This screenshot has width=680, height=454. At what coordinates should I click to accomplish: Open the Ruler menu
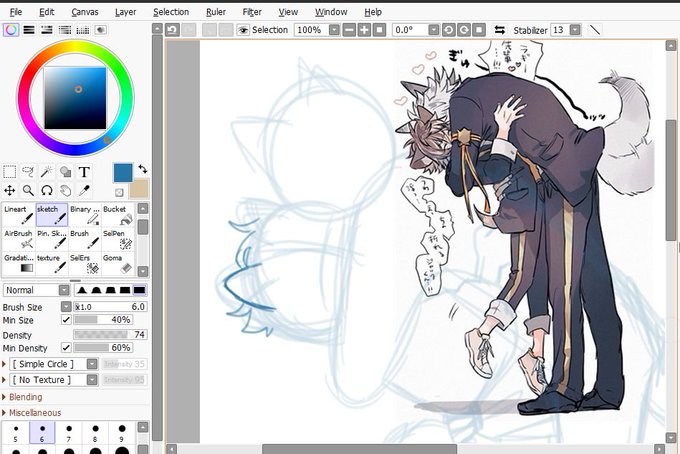(216, 12)
